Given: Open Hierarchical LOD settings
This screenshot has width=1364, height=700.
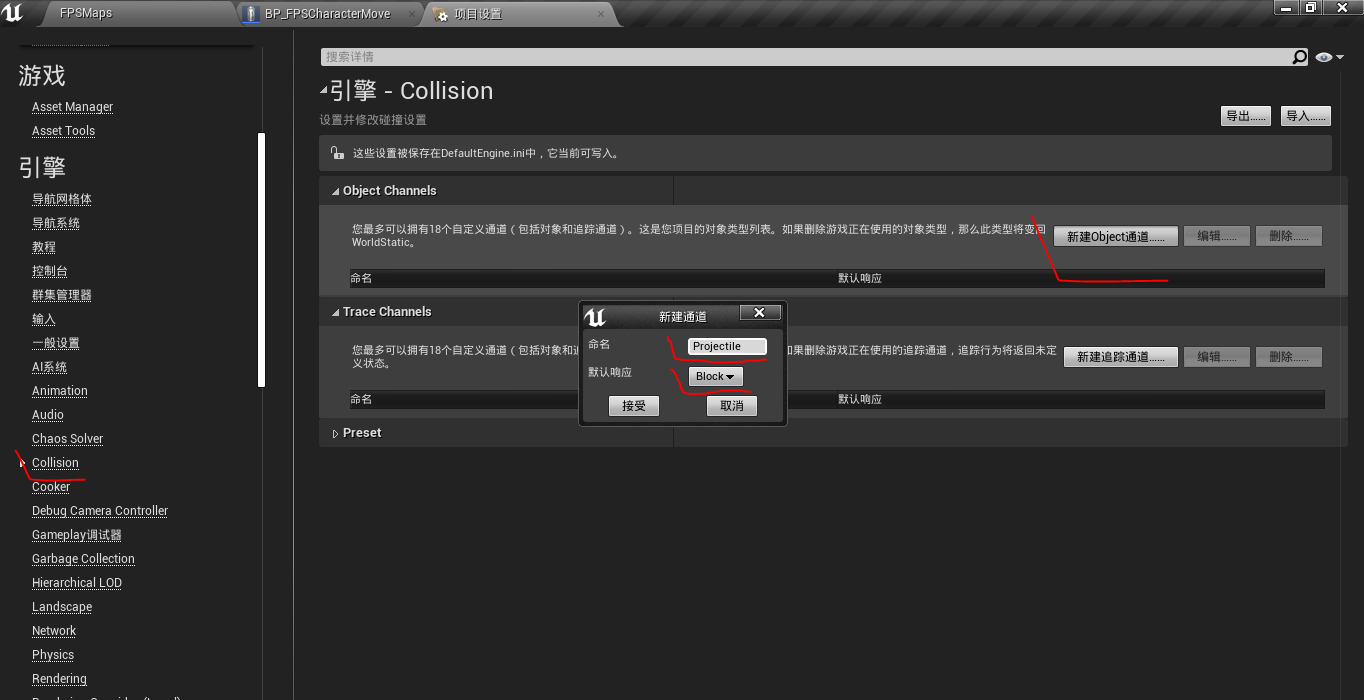Looking at the screenshot, I should pos(77,583).
